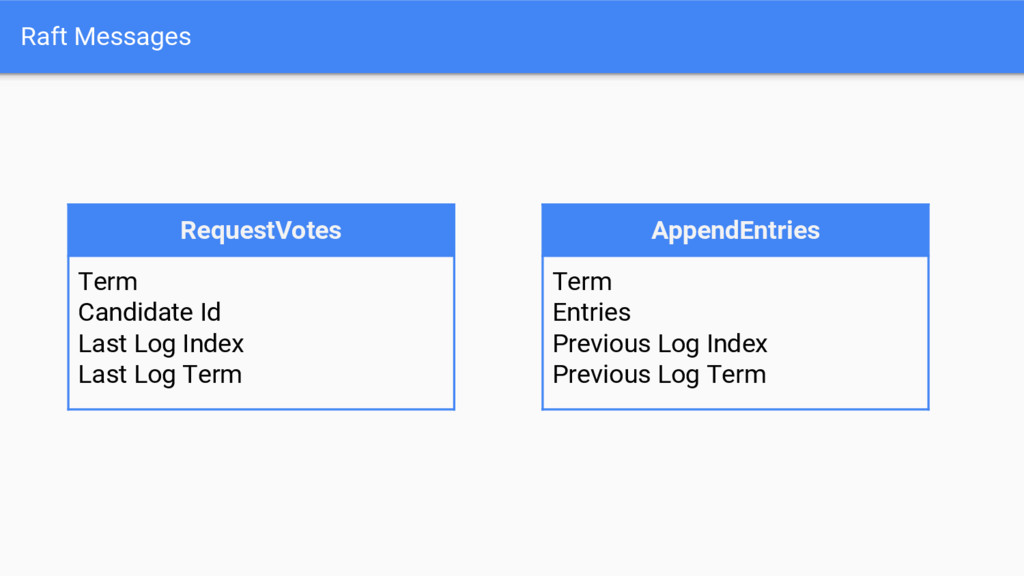
Task: Select the "Last Log Term" line
Action: click(160, 375)
